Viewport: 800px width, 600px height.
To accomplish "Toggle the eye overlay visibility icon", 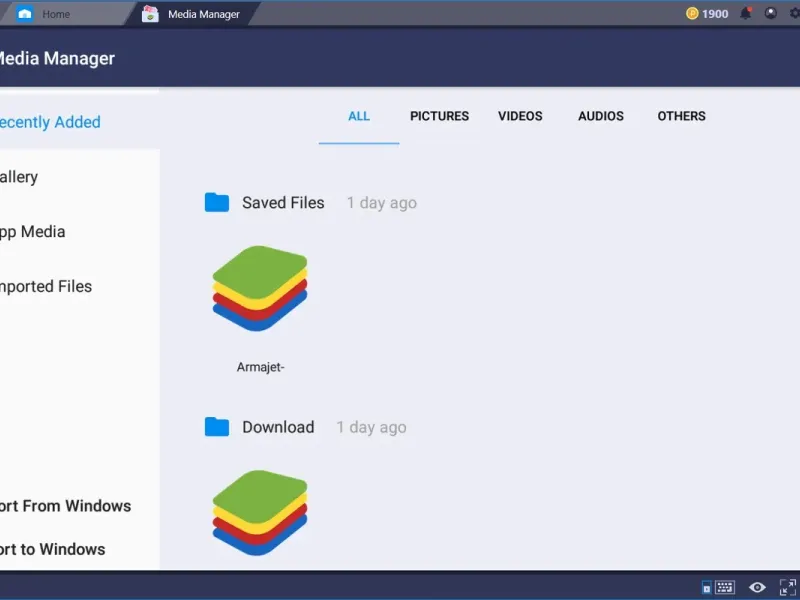I will coord(757,588).
